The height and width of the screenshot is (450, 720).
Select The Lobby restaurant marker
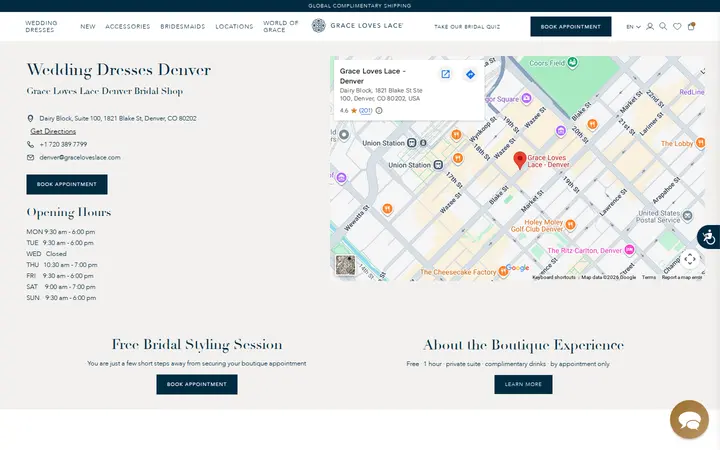pyautogui.click(x=700, y=143)
